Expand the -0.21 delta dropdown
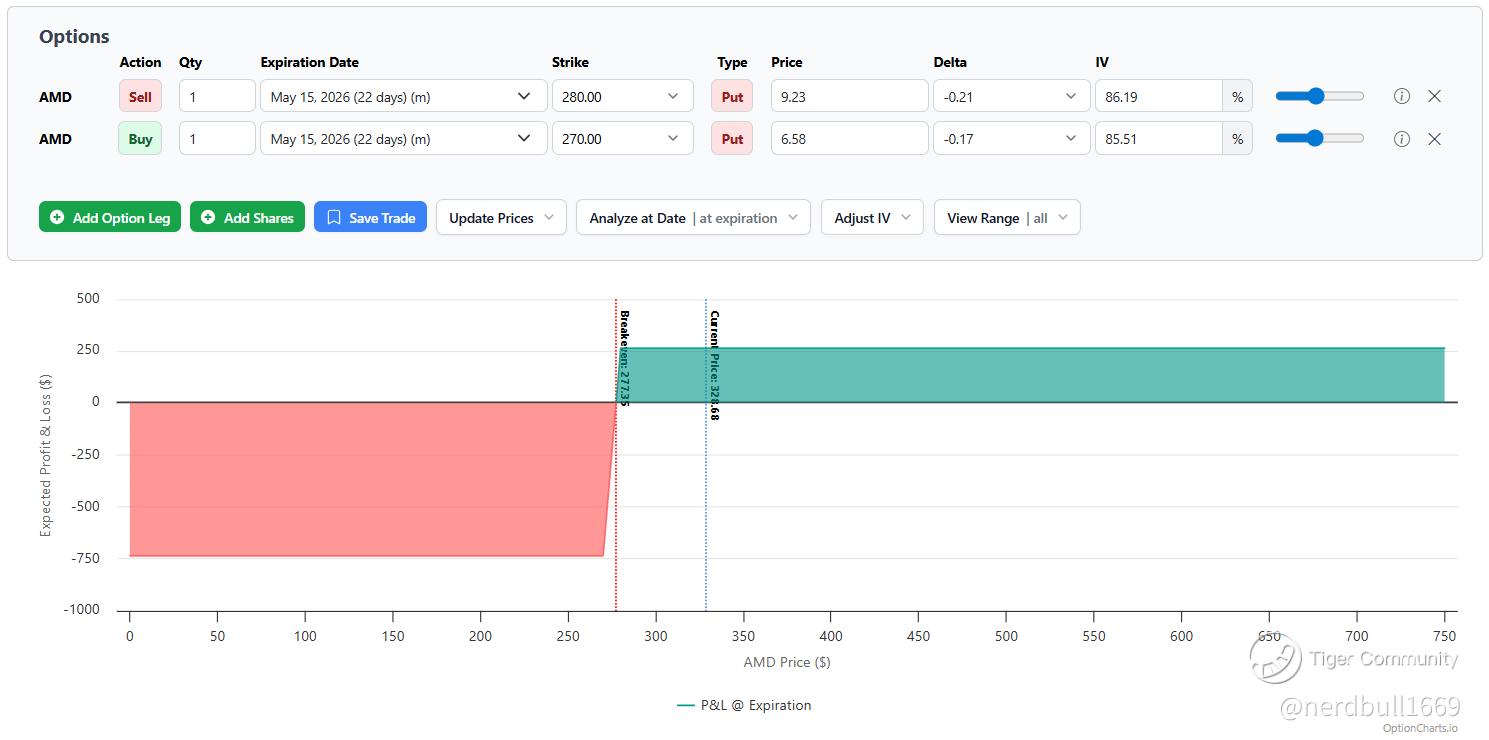This screenshot has height=740, width=1489. coord(1010,97)
